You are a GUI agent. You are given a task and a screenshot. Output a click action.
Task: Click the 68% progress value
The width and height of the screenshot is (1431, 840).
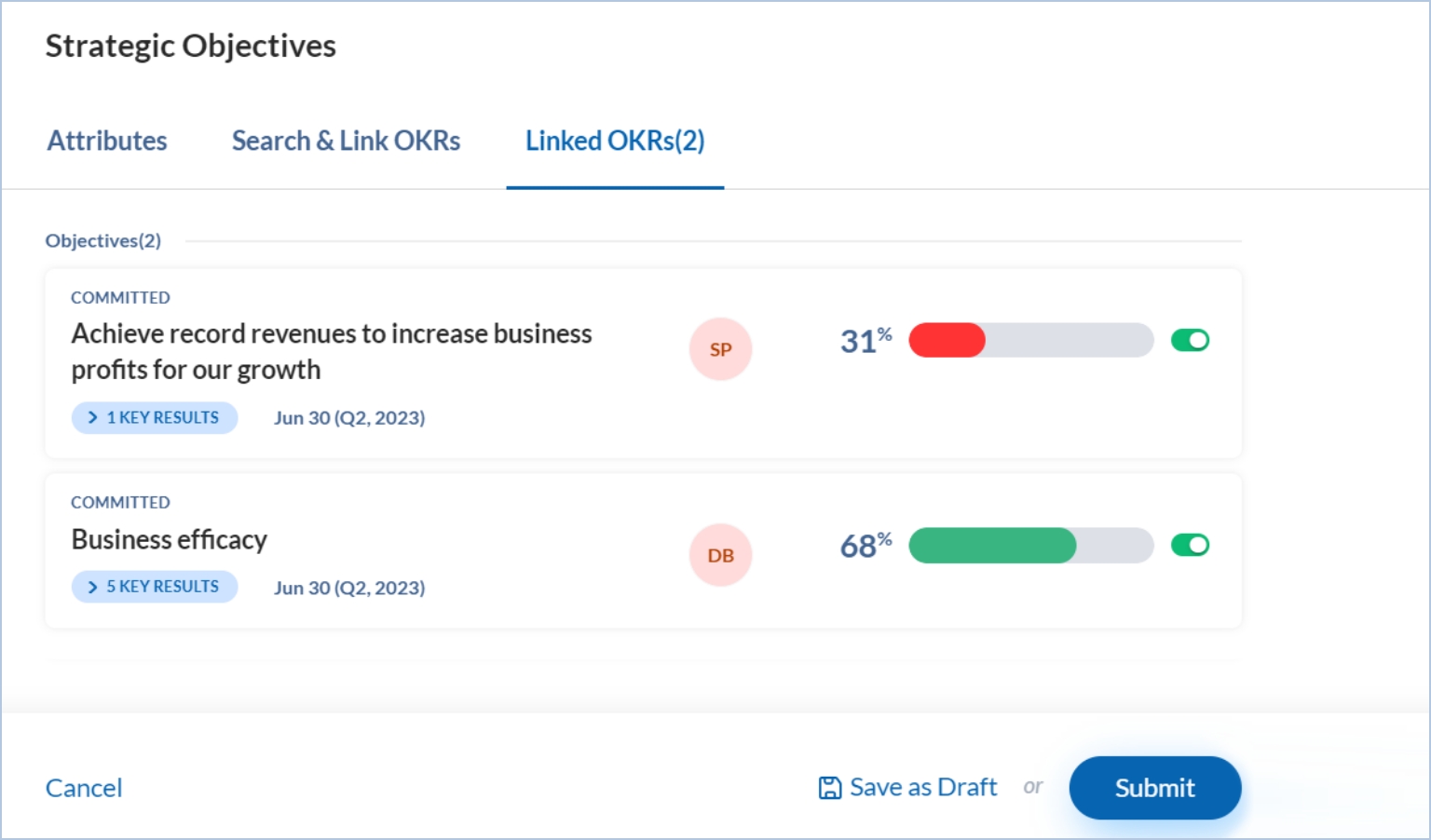tap(865, 545)
